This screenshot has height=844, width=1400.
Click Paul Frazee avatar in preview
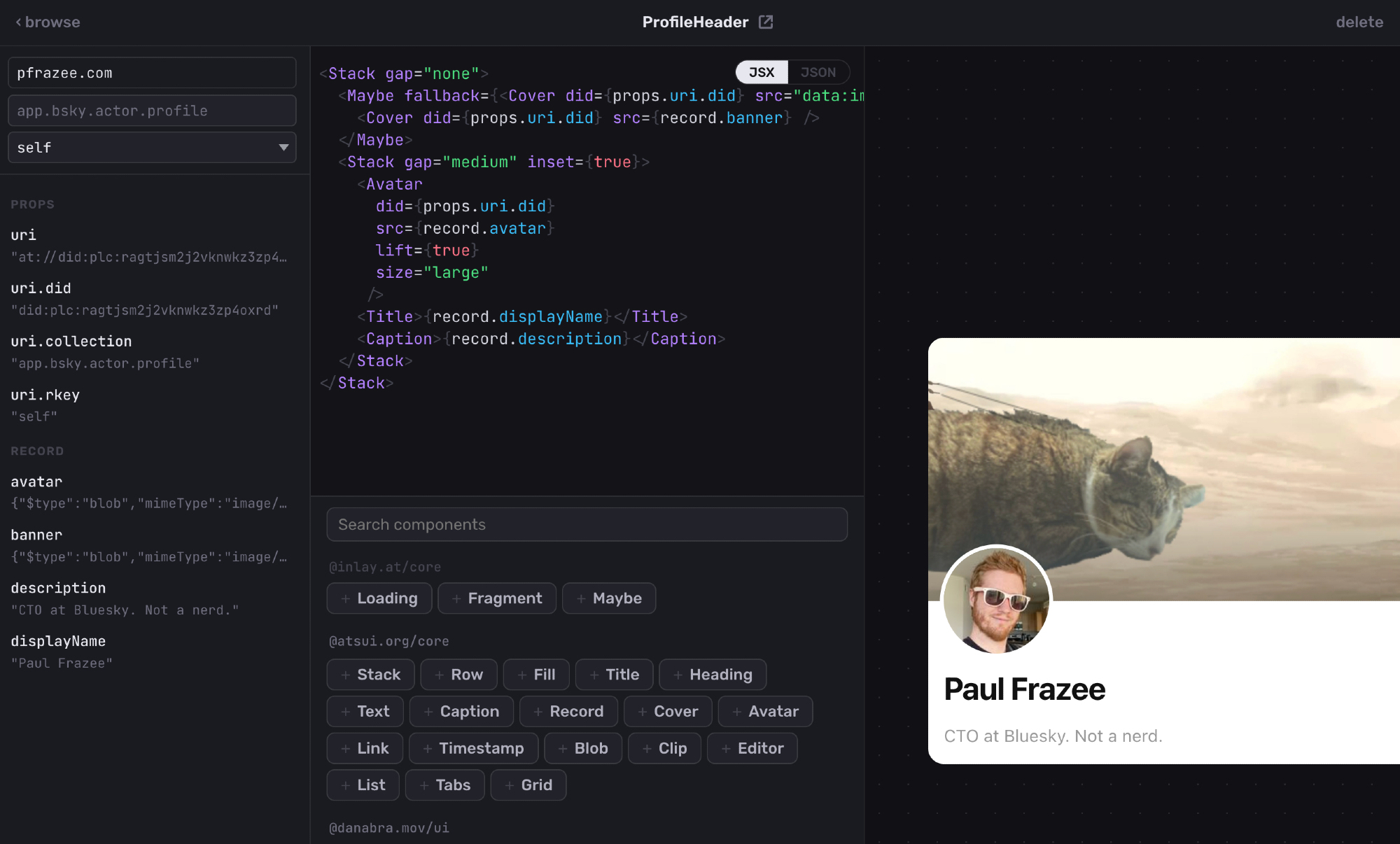coord(996,600)
